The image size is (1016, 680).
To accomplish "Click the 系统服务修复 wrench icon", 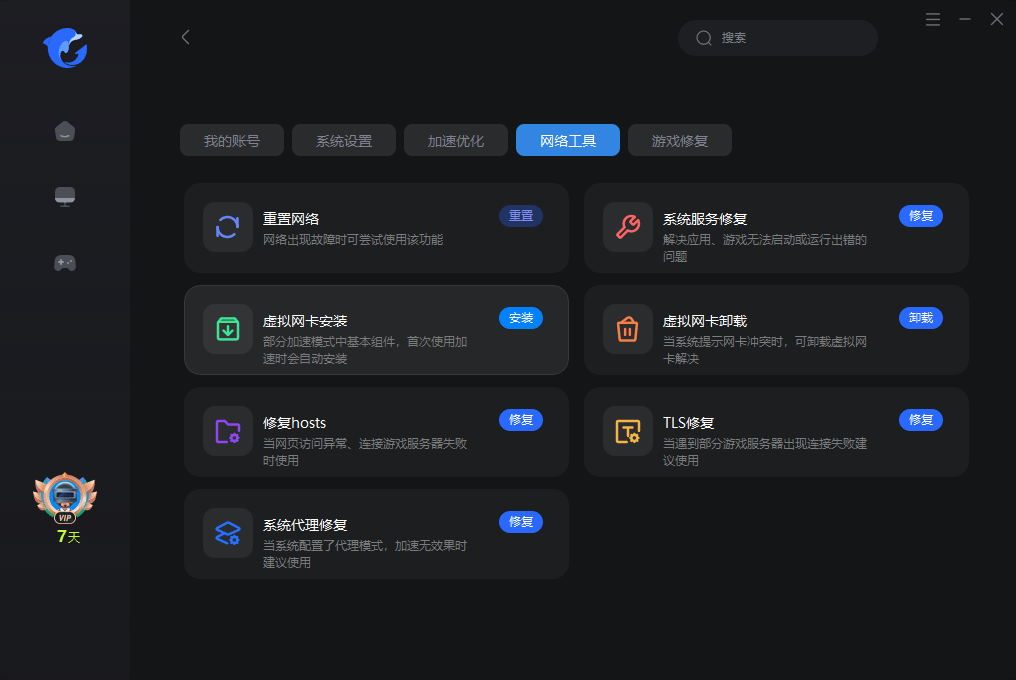I will point(627,227).
